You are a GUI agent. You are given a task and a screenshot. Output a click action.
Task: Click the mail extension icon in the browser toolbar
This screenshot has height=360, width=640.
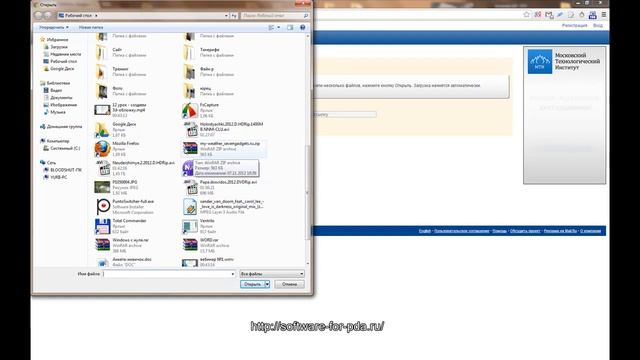coord(549,15)
